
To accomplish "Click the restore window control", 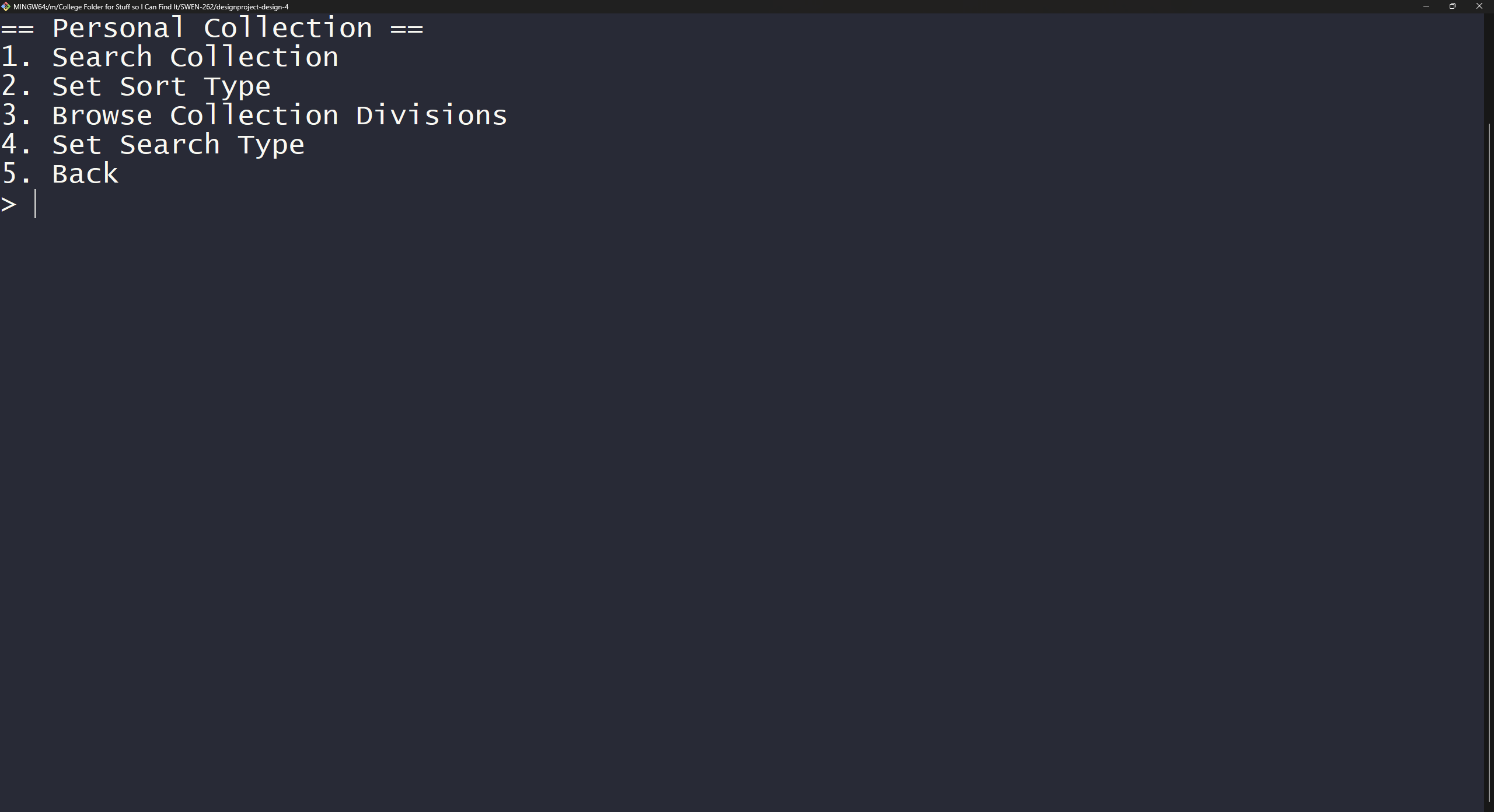I will 1453,6.
